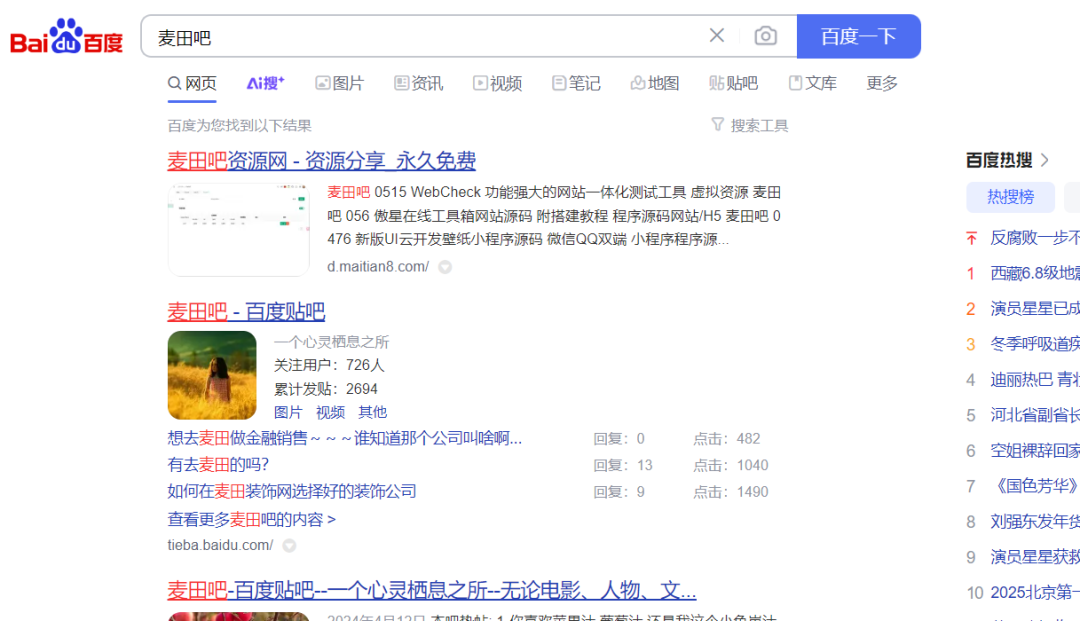This screenshot has width=1080, height=621.
Task: Switch to the 图片 tab
Action: pyautogui.click(x=339, y=83)
